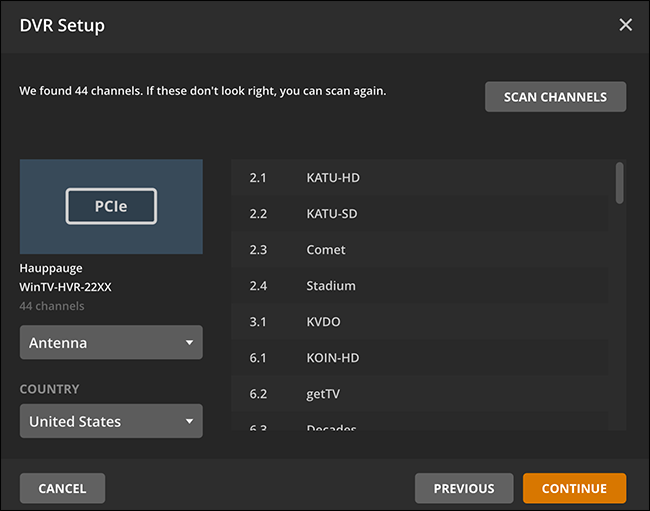Select channel 2.2 KATU-SD
Viewport: 650px width, 511px height.
420,214
